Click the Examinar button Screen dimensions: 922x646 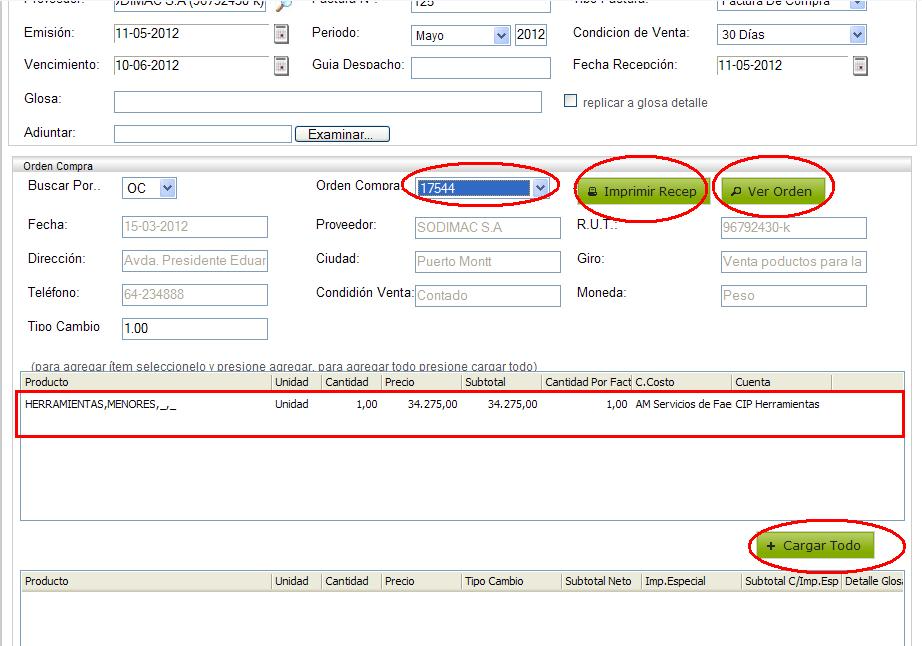point(342,134)
